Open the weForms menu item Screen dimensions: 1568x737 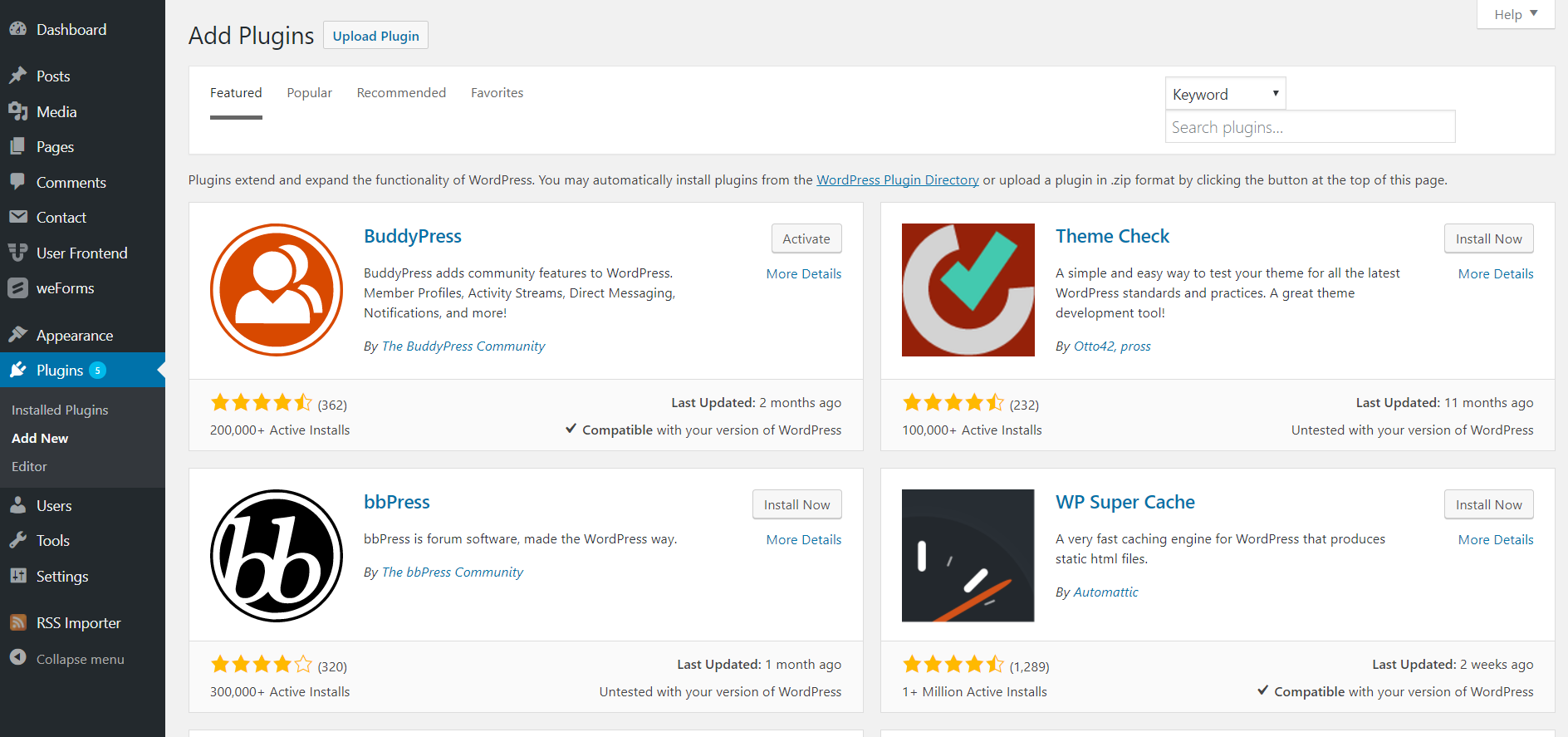[x=82, y=287]
